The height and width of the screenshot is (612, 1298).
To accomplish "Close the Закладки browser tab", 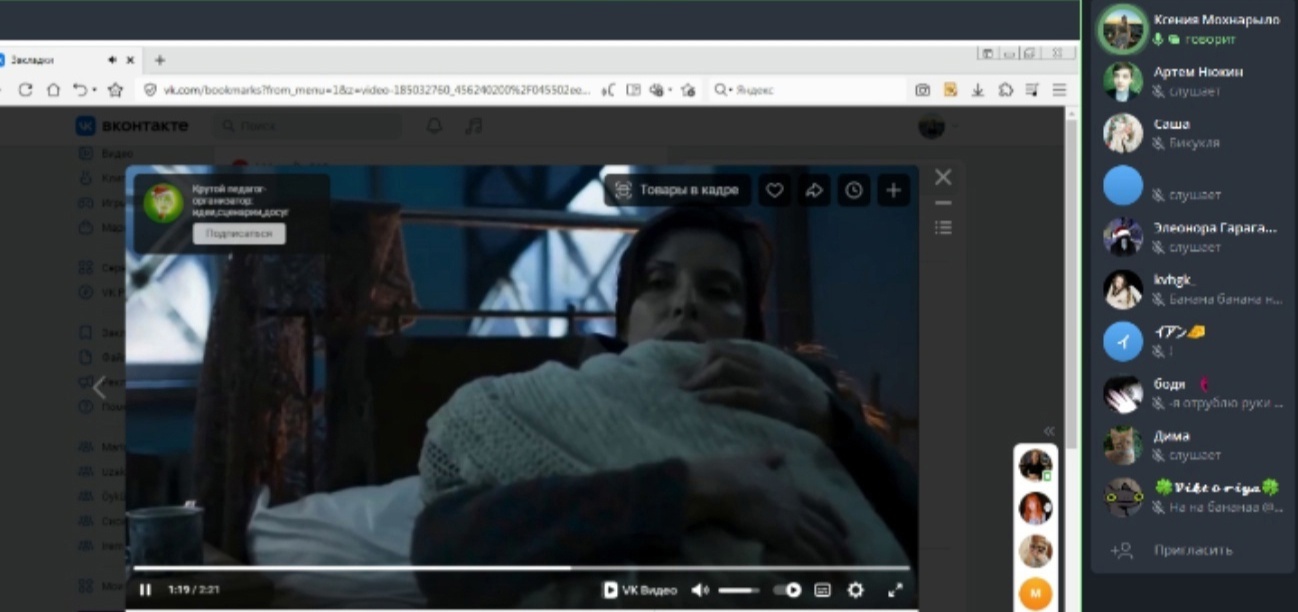I will coord(130,60).
